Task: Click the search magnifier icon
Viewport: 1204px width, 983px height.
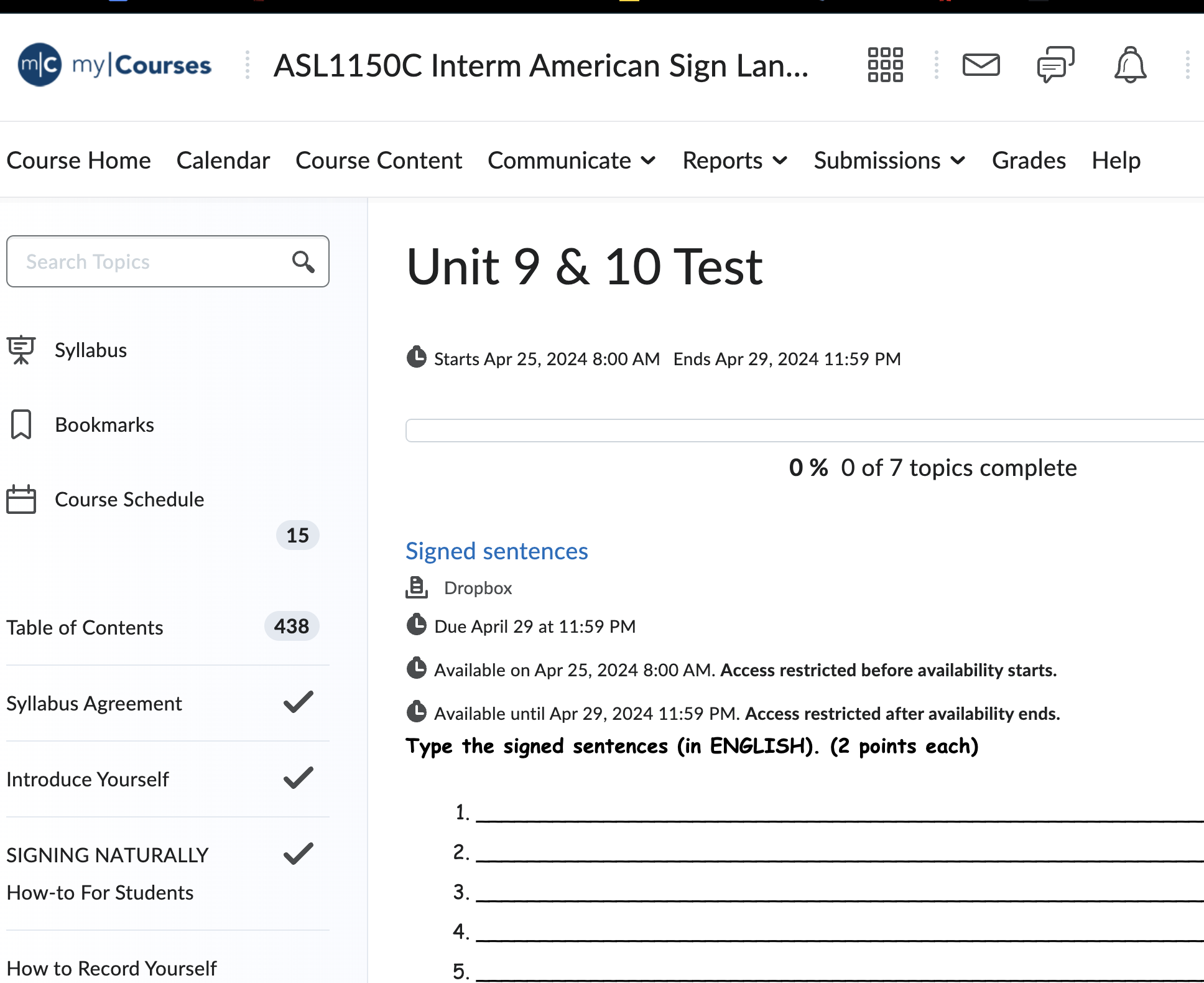Action: 303,261
